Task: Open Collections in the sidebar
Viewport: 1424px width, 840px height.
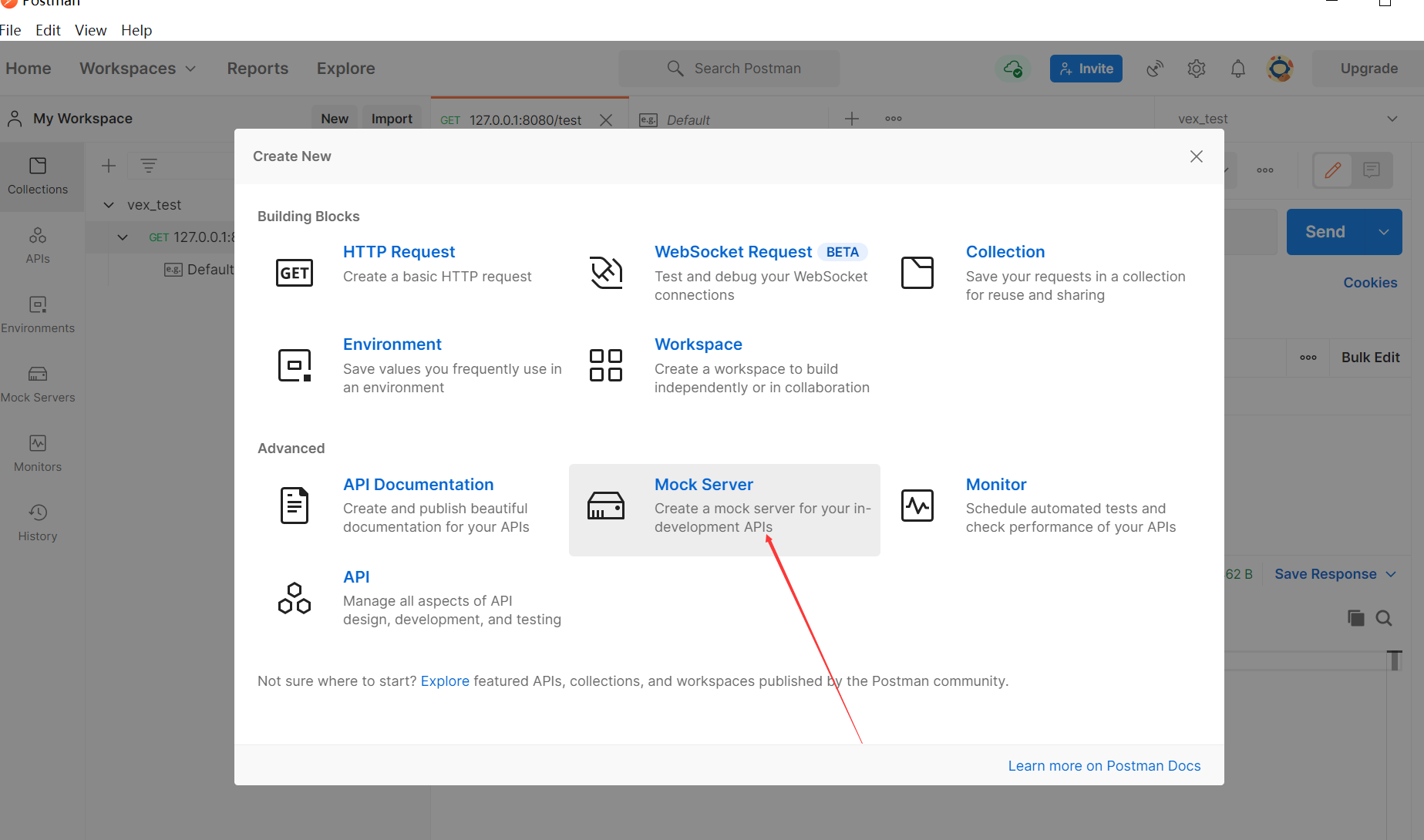Action: [38, 176]
